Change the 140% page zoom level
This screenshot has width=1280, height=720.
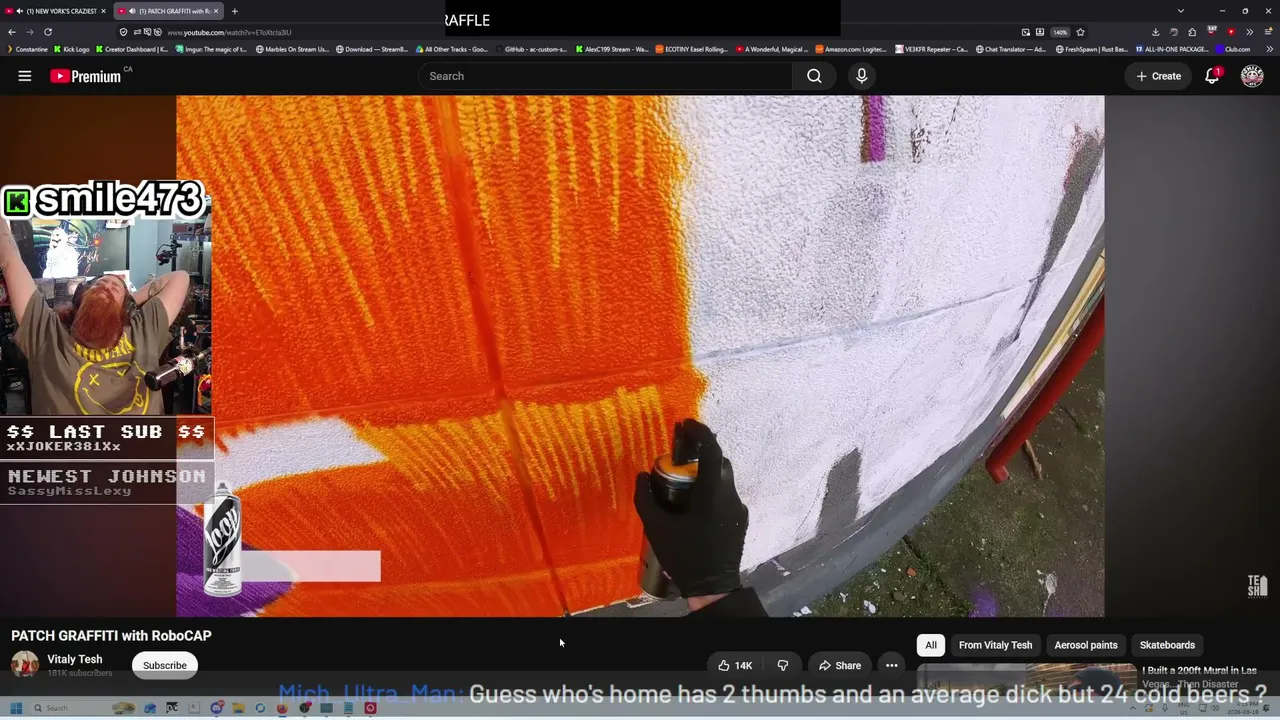coord(1060,32)
